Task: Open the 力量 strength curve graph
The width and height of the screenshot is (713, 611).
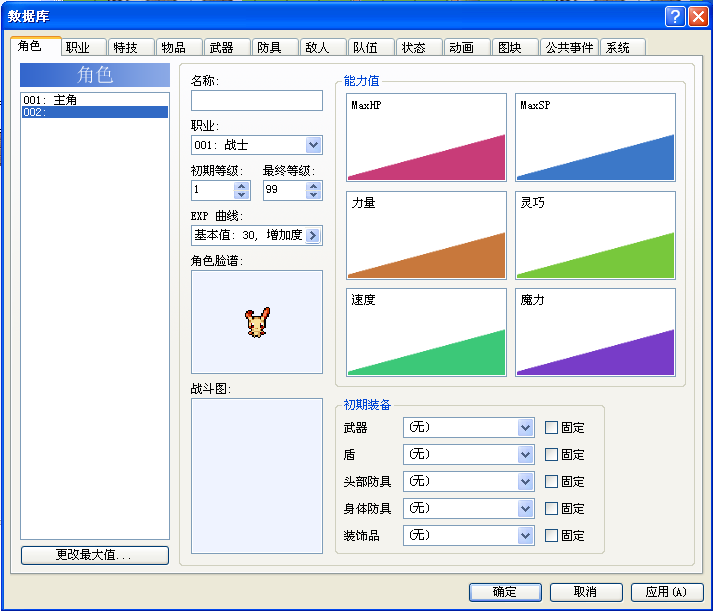Action: click(427, 235)
